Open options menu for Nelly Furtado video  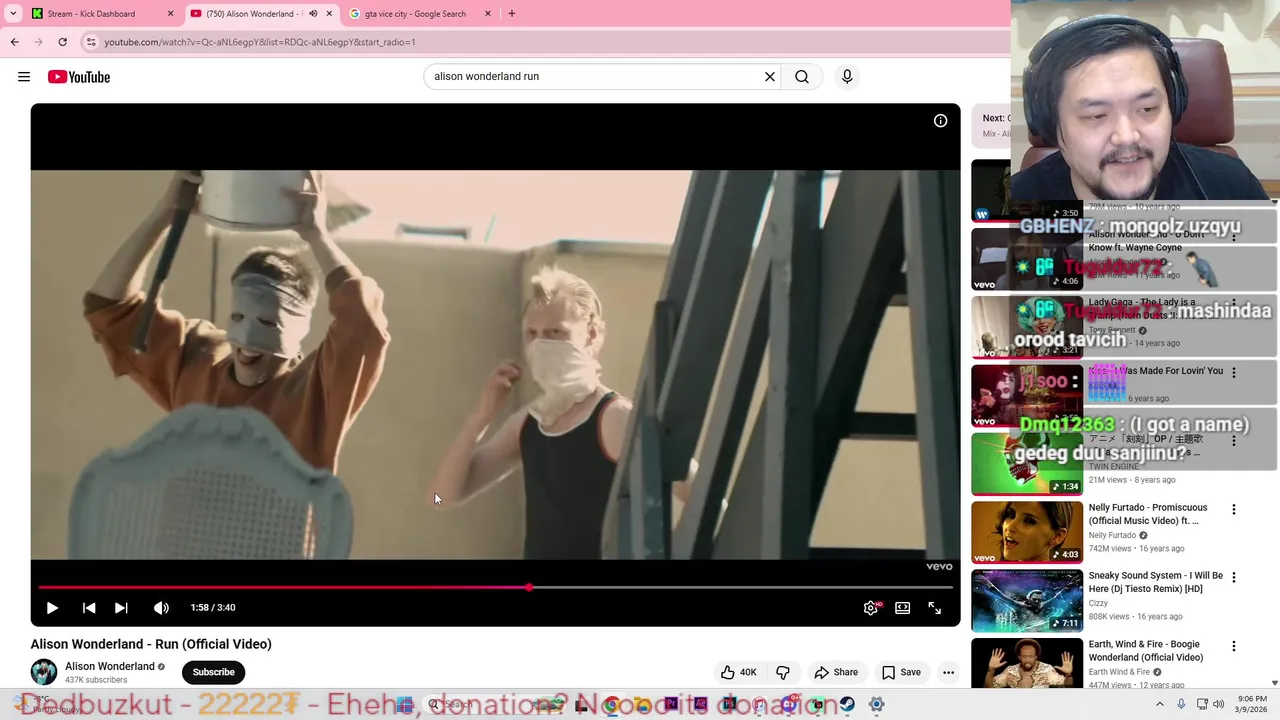(1233, 509)
